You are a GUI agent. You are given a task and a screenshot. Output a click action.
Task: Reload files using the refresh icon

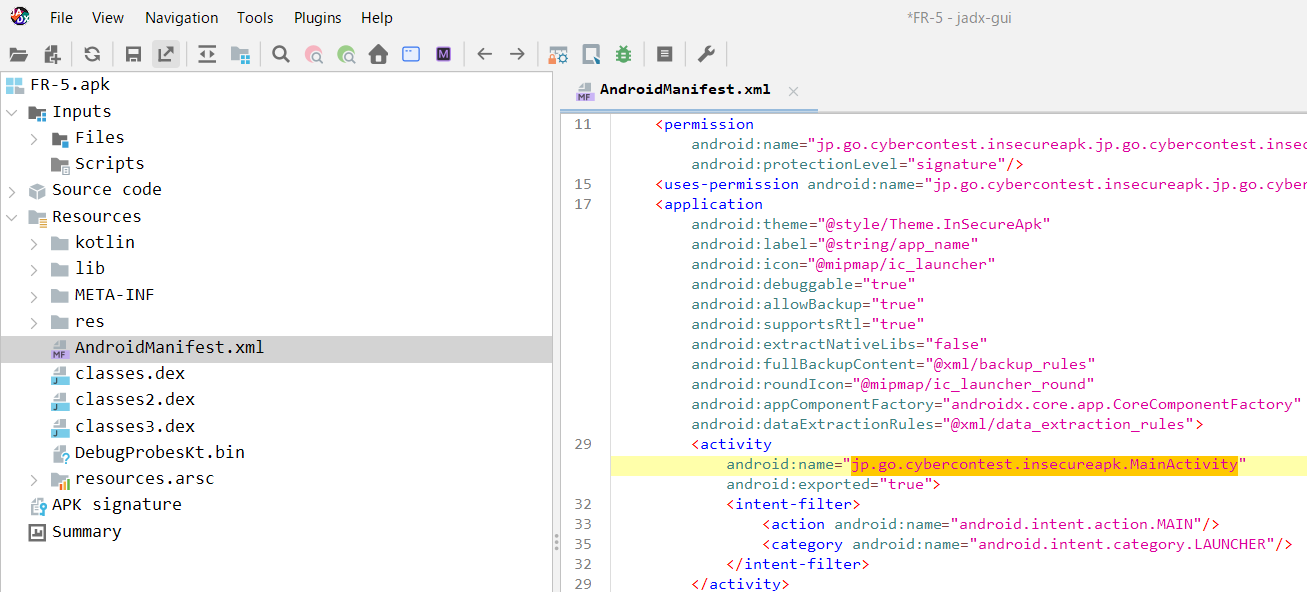(92, 54)
